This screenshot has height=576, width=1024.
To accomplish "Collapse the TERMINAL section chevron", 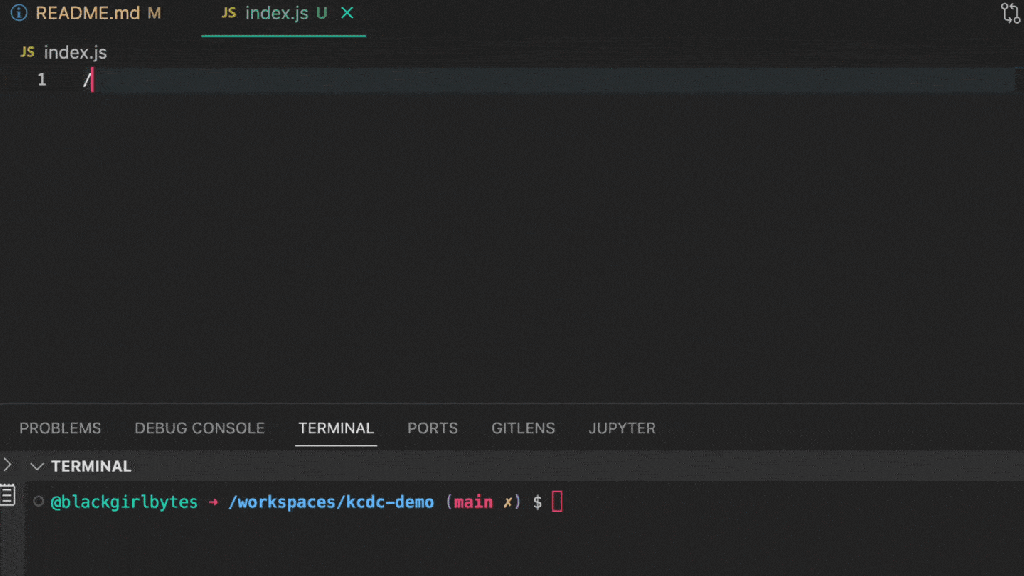I will pyautogui.click(x=37, y=466).
